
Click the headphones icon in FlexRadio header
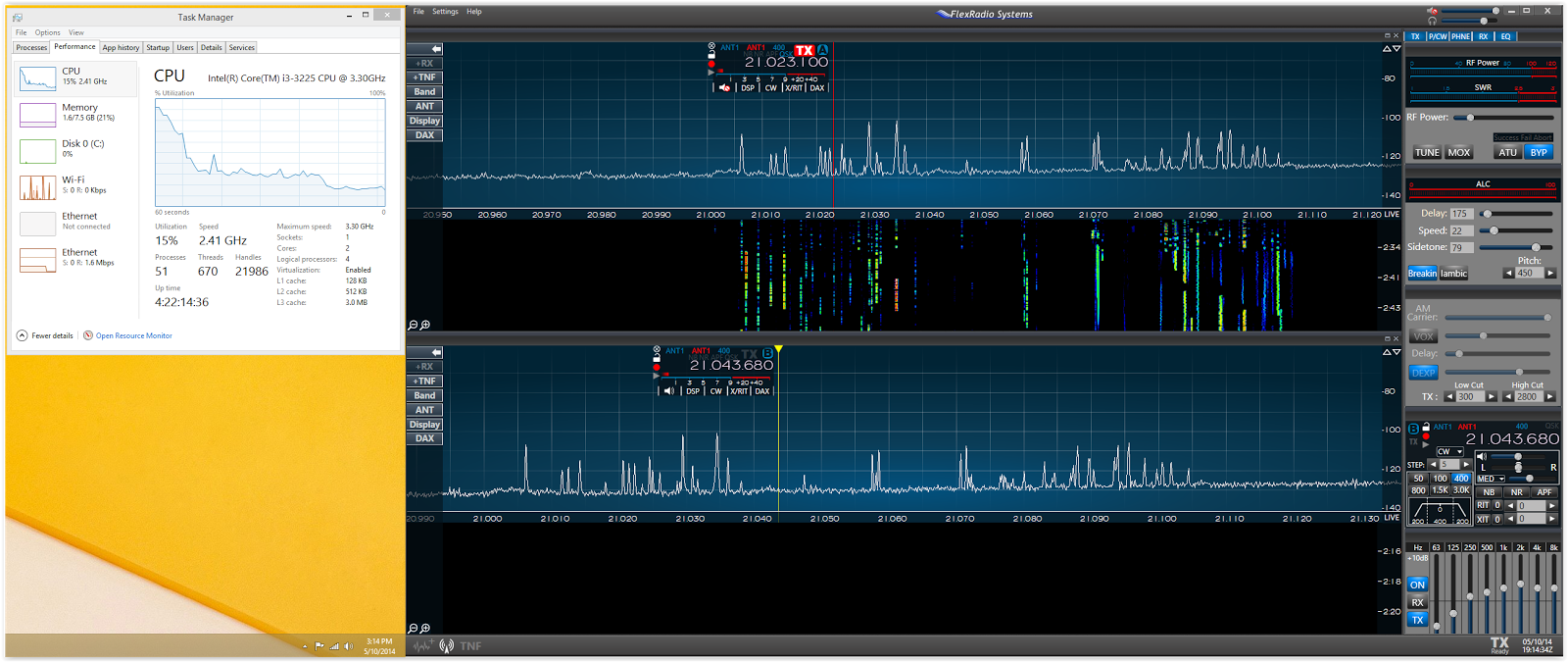coord(1433,21)
